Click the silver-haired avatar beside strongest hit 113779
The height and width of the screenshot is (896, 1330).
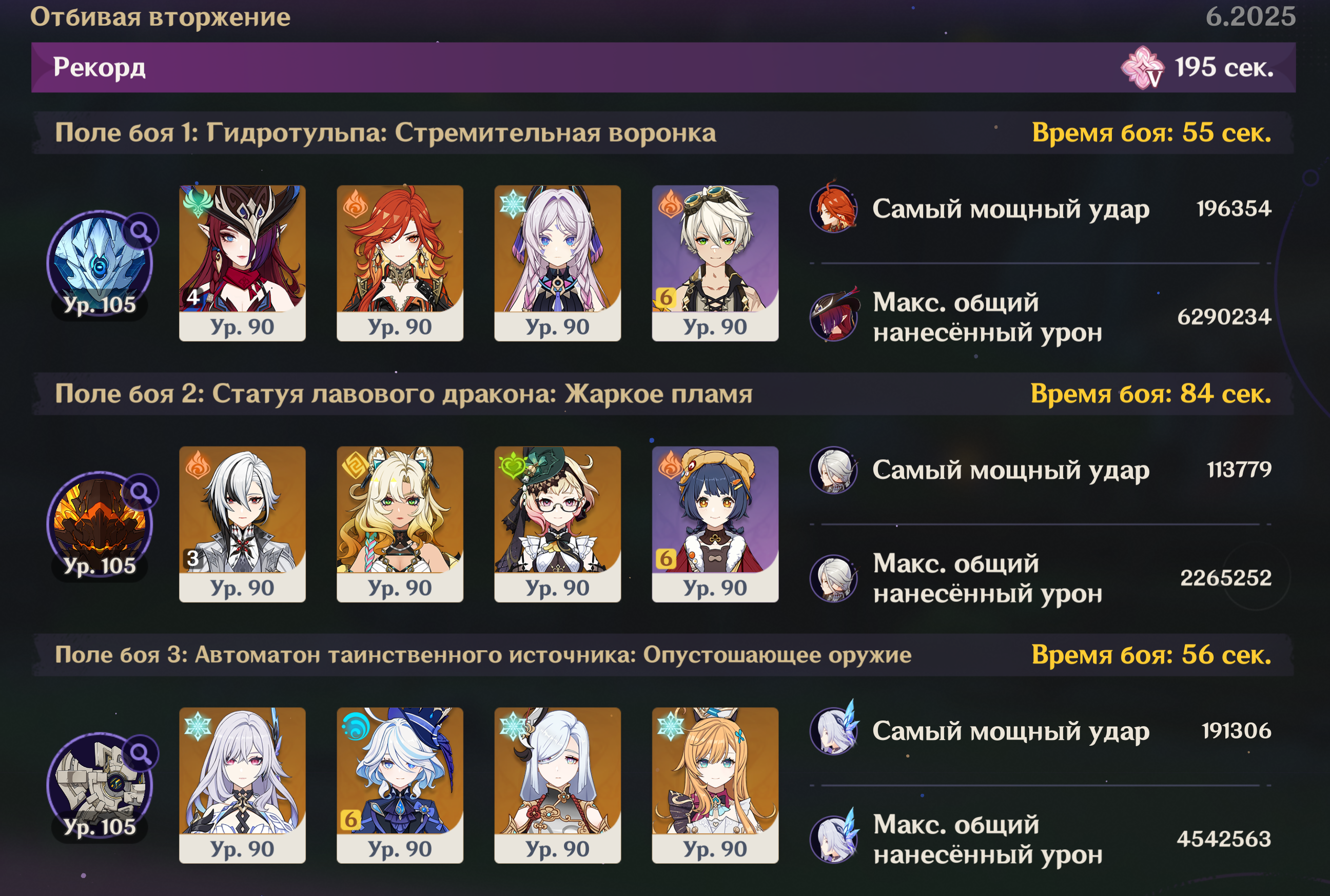click(833, 470)
